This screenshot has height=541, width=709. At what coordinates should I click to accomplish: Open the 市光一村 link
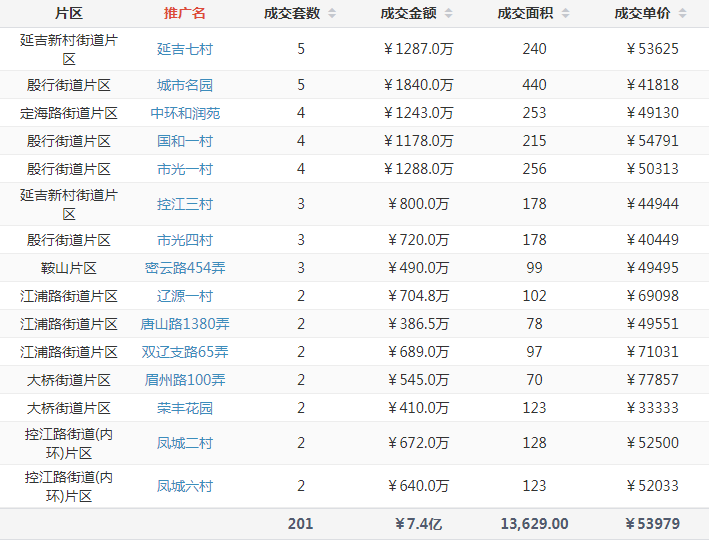coord(184,169)
